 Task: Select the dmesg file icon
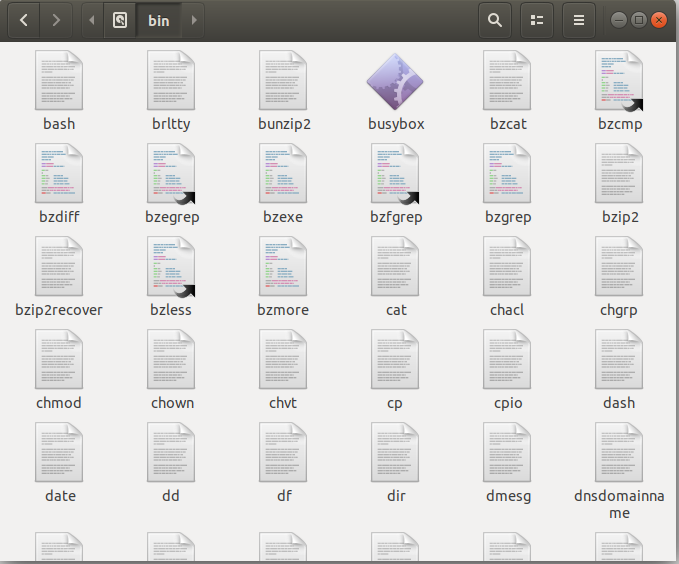507,453
